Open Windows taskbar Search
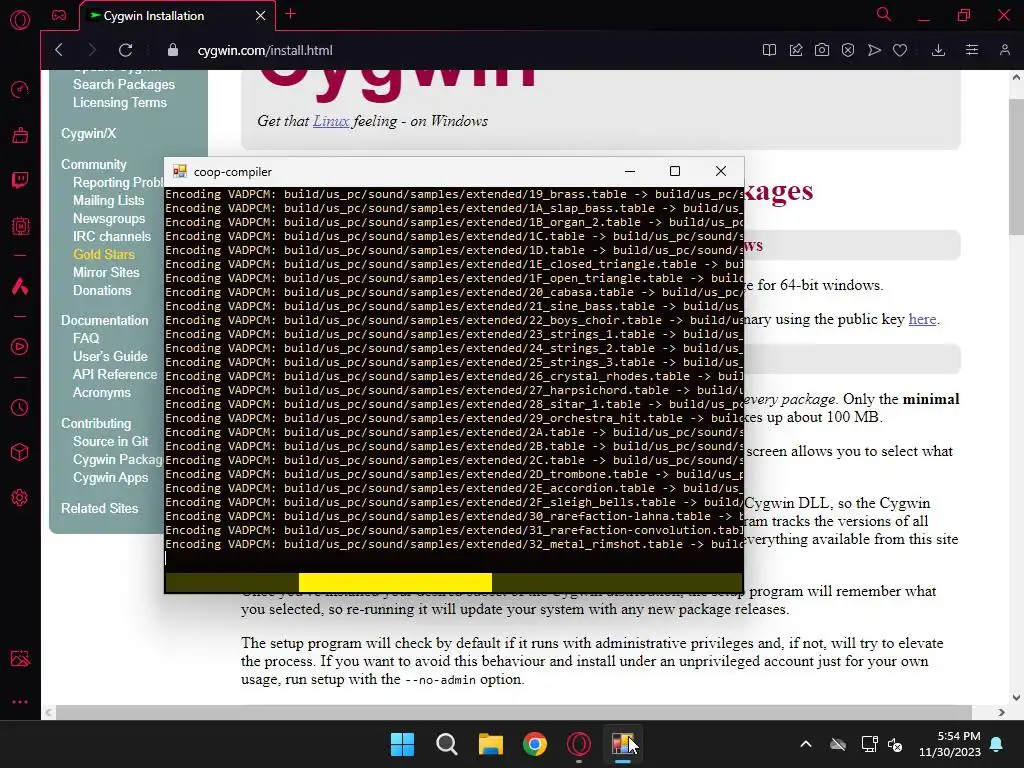 (447, 744)
